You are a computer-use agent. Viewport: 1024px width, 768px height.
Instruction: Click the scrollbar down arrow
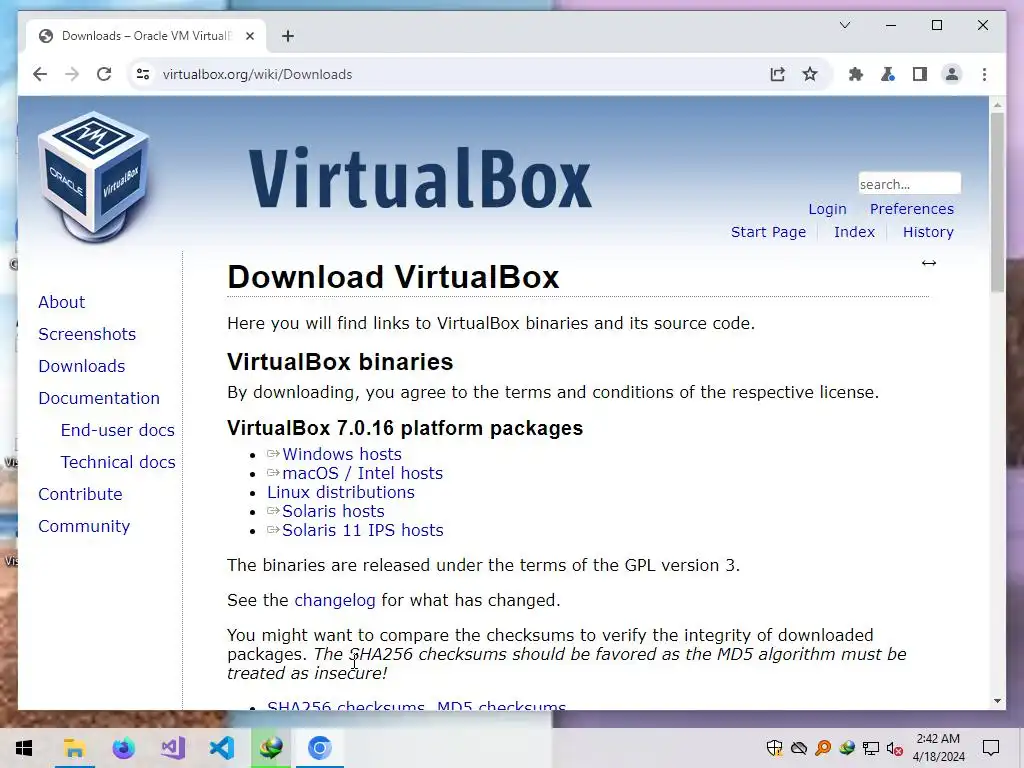click(x=997, y=701)
